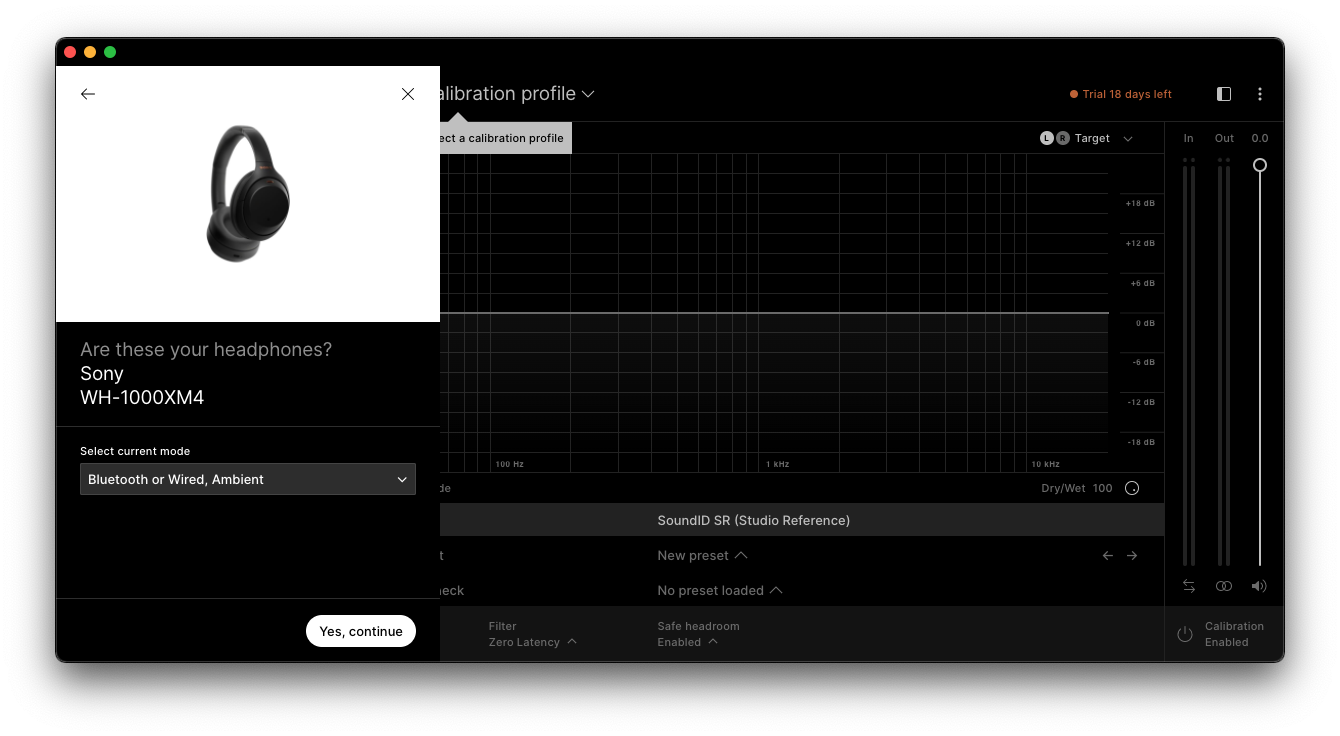Click the 100 Hz frequency label
This screenshot has height=736, width=1340.
(510, 464)
